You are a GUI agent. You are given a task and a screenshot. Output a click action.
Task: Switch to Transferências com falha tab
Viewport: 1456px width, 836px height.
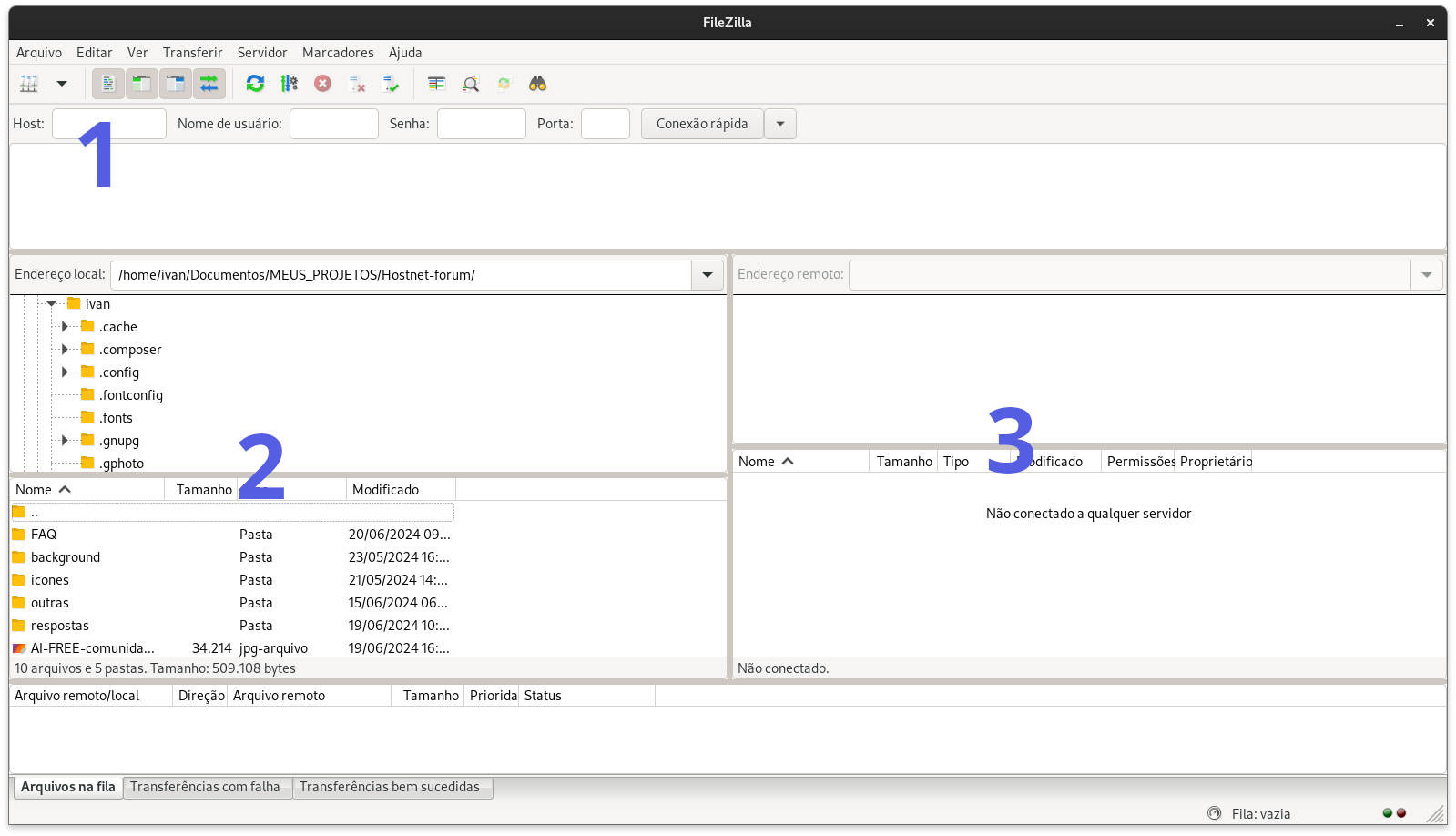click(206, 787)
